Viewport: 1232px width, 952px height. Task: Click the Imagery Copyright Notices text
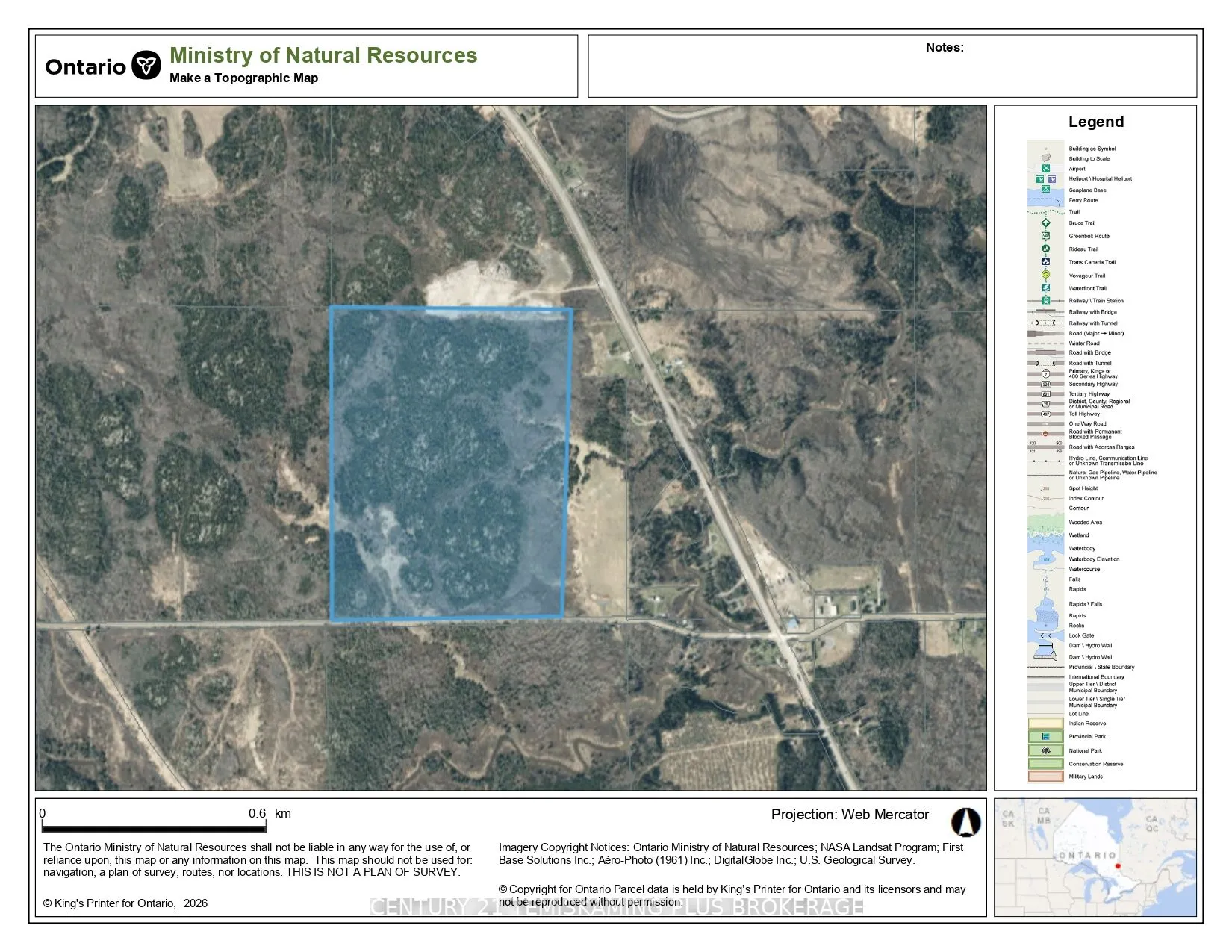[x=731, y=854]
